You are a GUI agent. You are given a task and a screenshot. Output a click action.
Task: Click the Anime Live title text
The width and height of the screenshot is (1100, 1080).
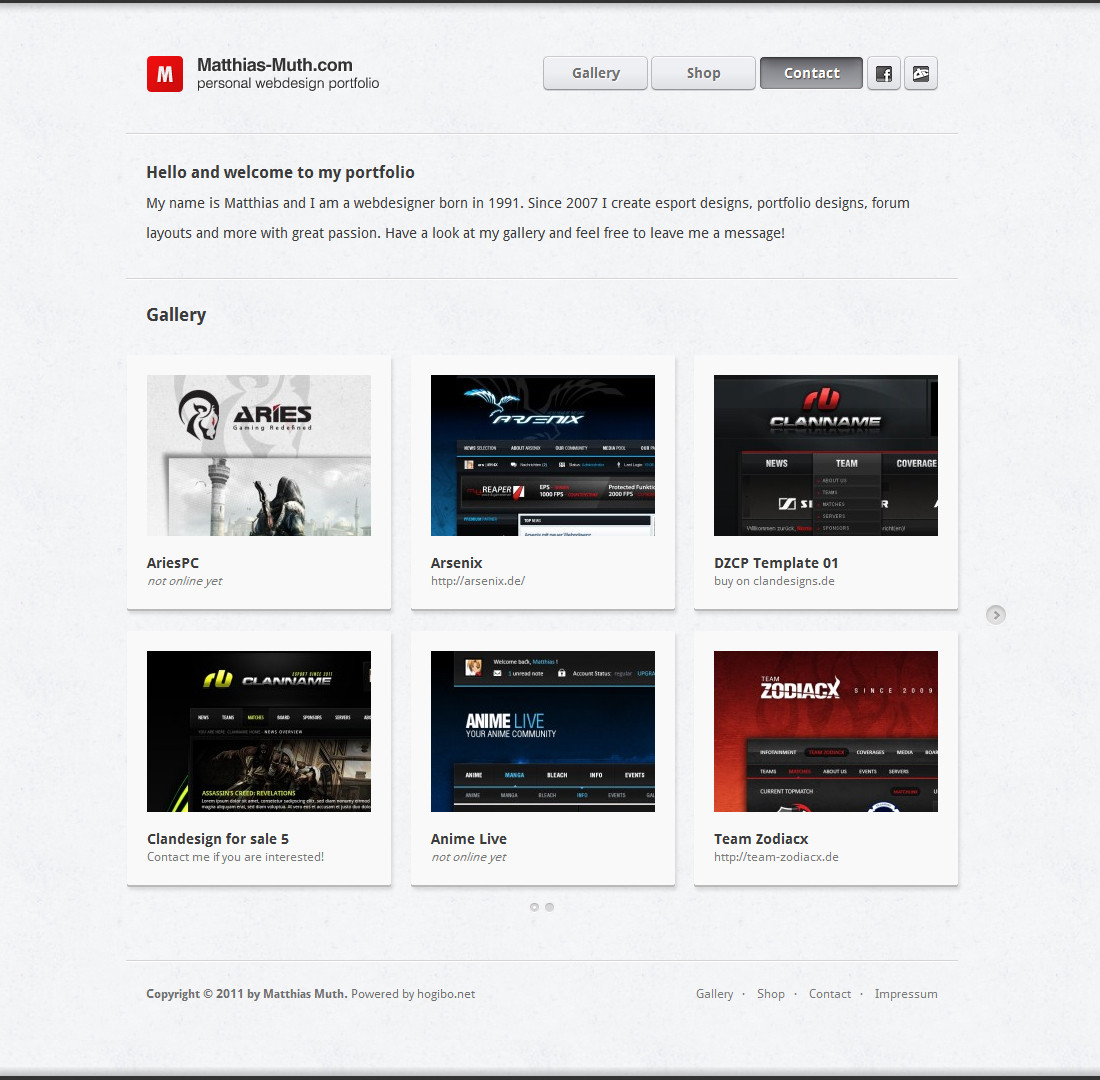(x=469, y=839)
